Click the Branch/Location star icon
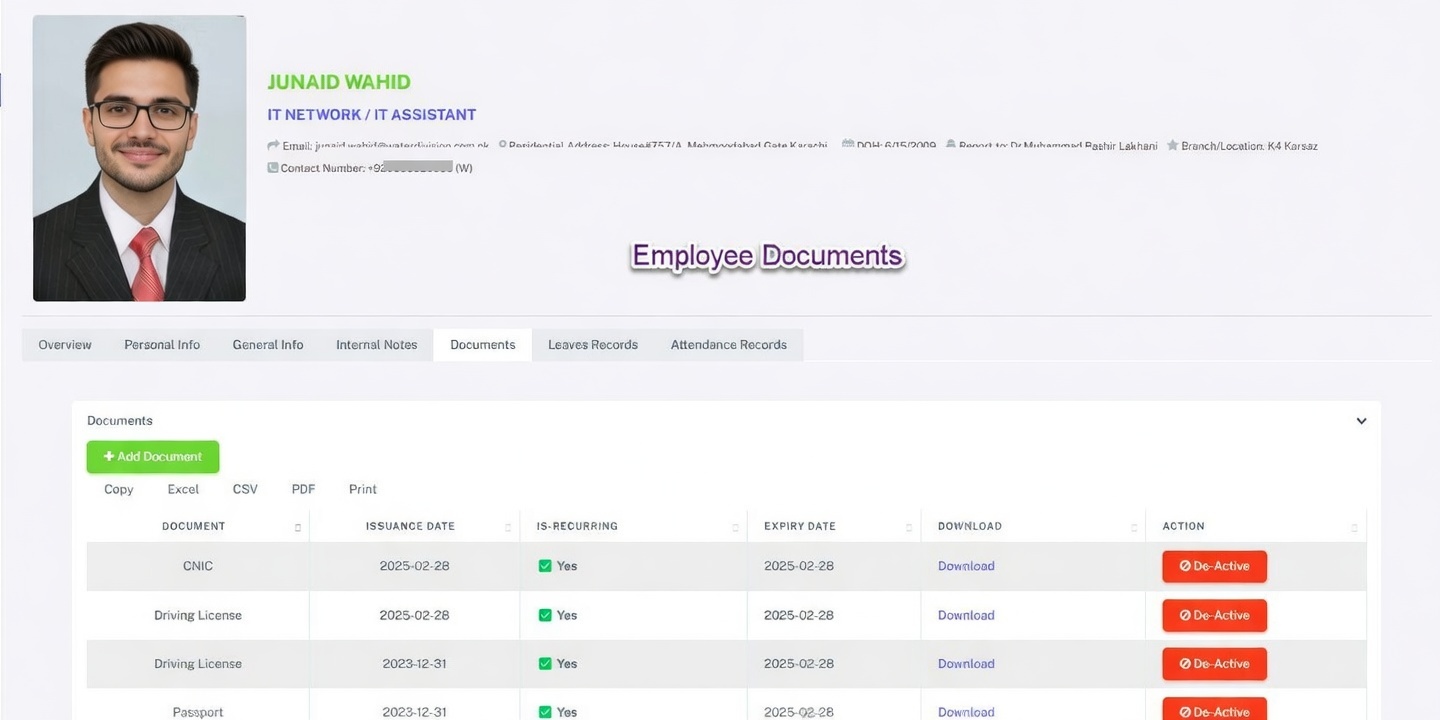The height and width of the screenshot is (720, 1440). (1172, 146)
